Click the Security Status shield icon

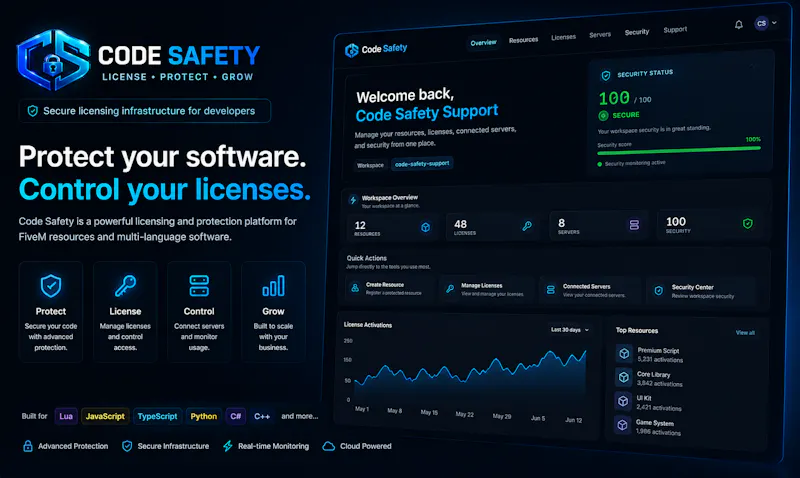click(606, 76)
